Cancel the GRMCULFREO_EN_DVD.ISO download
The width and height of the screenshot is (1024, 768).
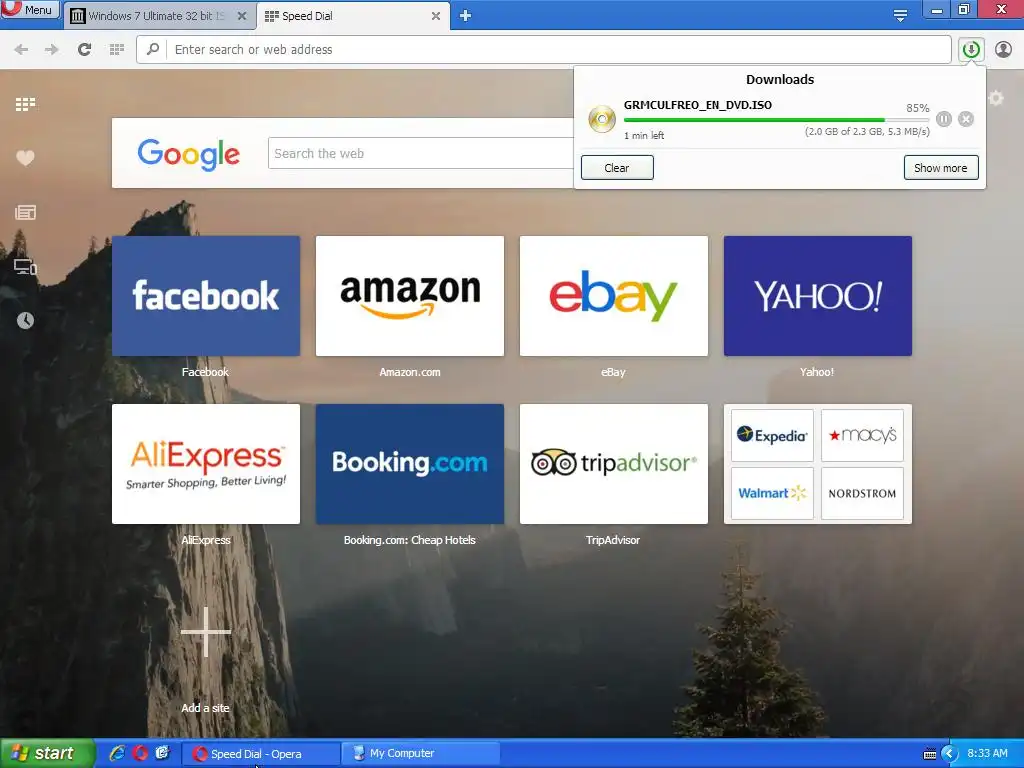(x=966, y=119)
